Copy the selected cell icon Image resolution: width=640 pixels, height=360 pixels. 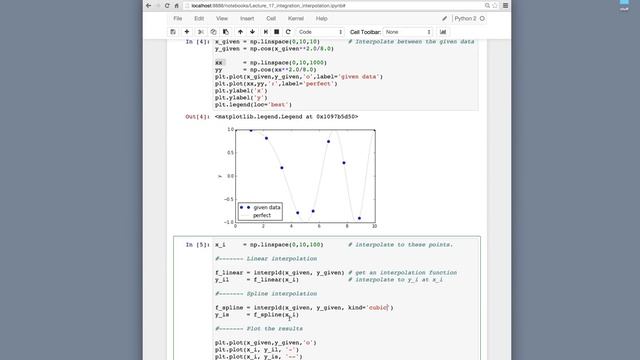(213, 32)
